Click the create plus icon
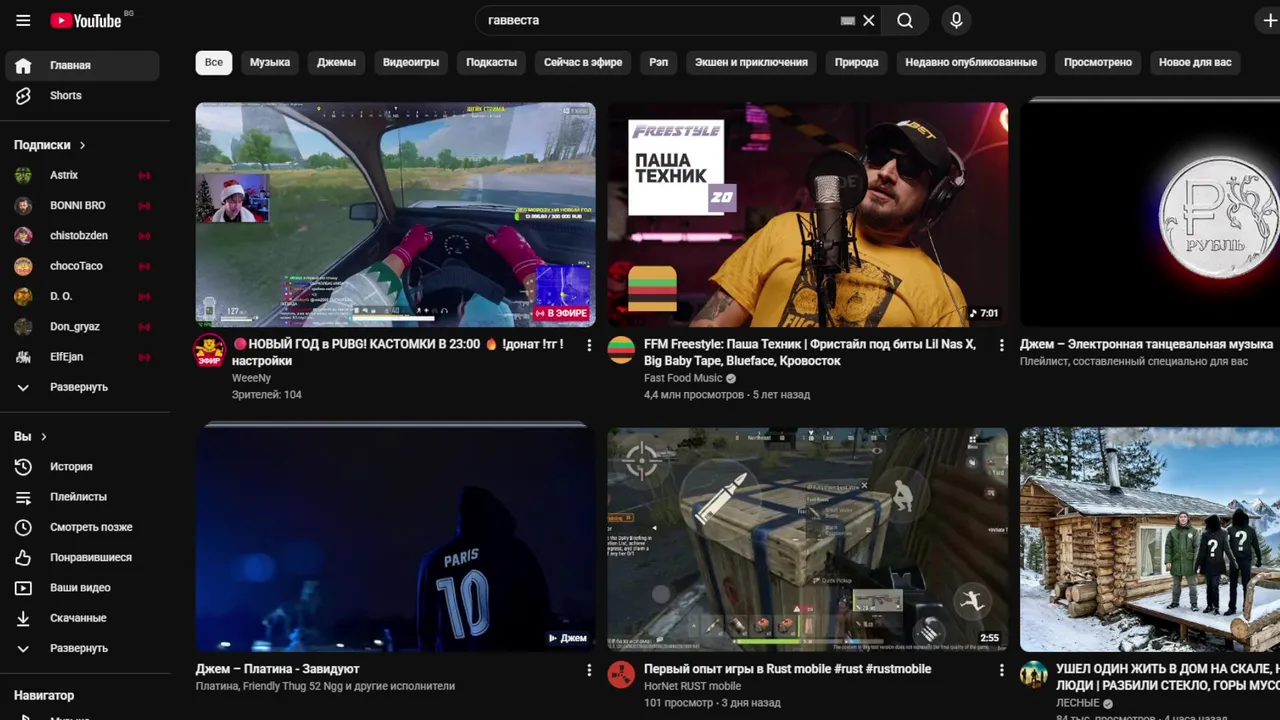 pos(1270,20)
